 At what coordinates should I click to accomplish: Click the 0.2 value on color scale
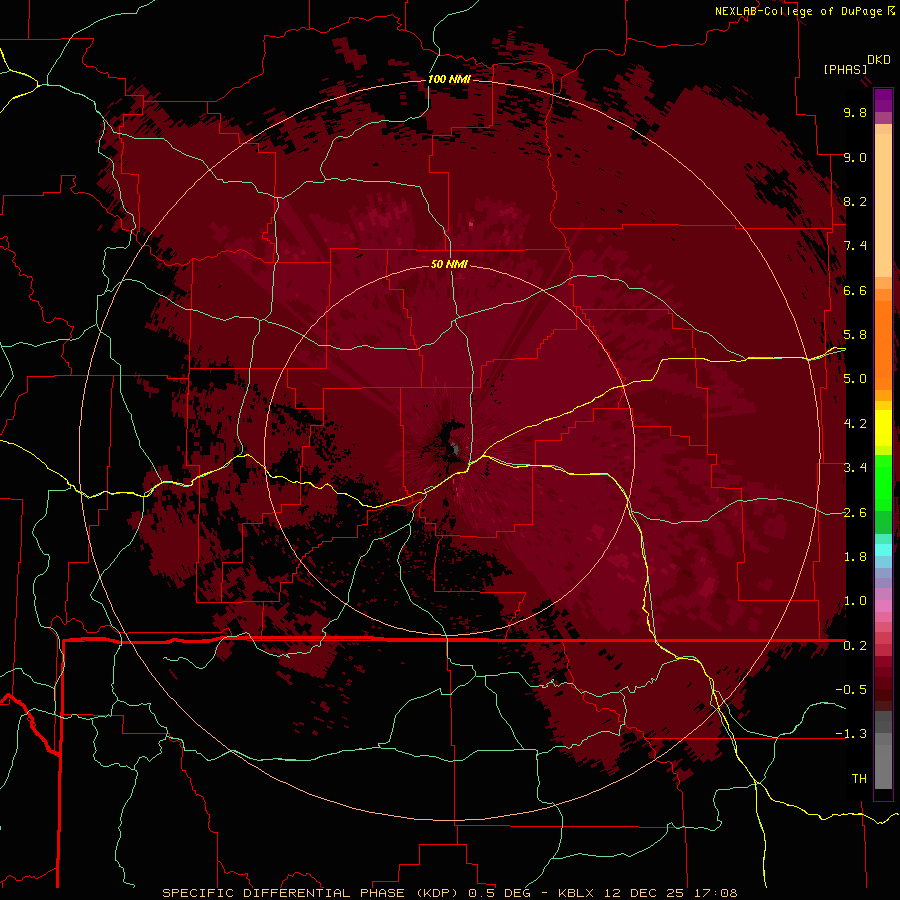[855, 646]
